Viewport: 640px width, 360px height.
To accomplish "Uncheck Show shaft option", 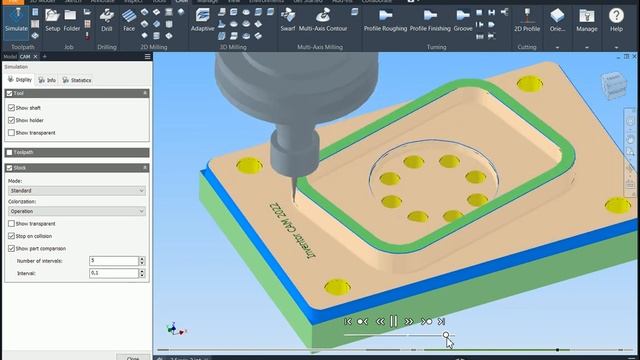I will (x=11, y=108).
